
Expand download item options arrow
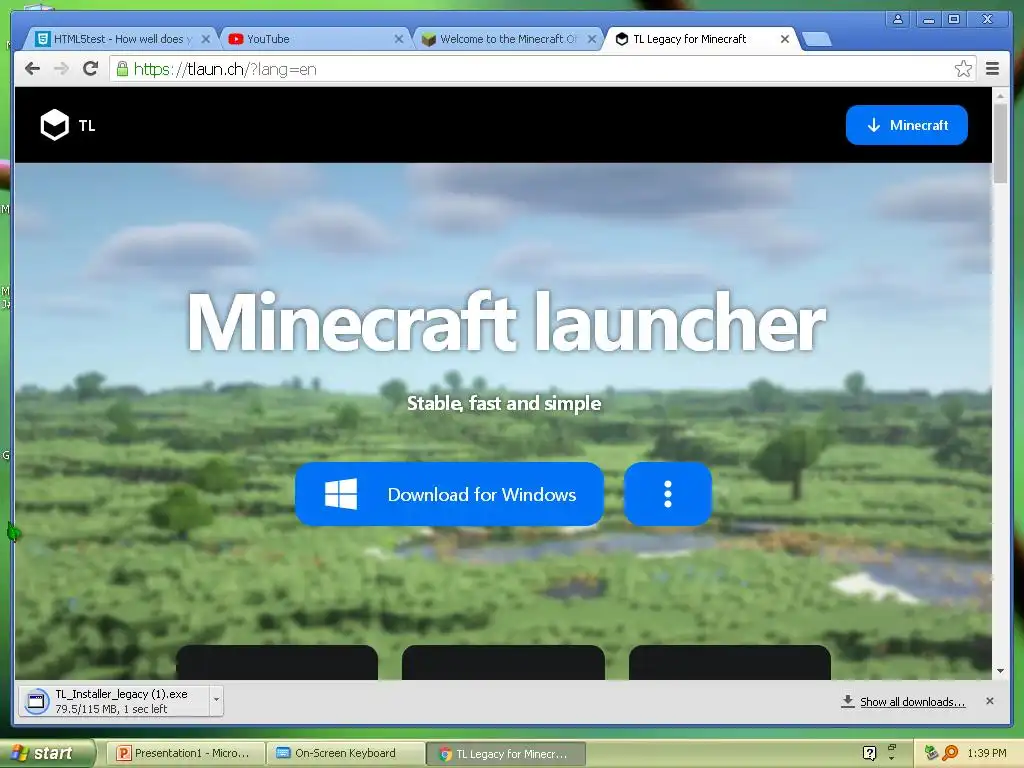click(216, 701)
